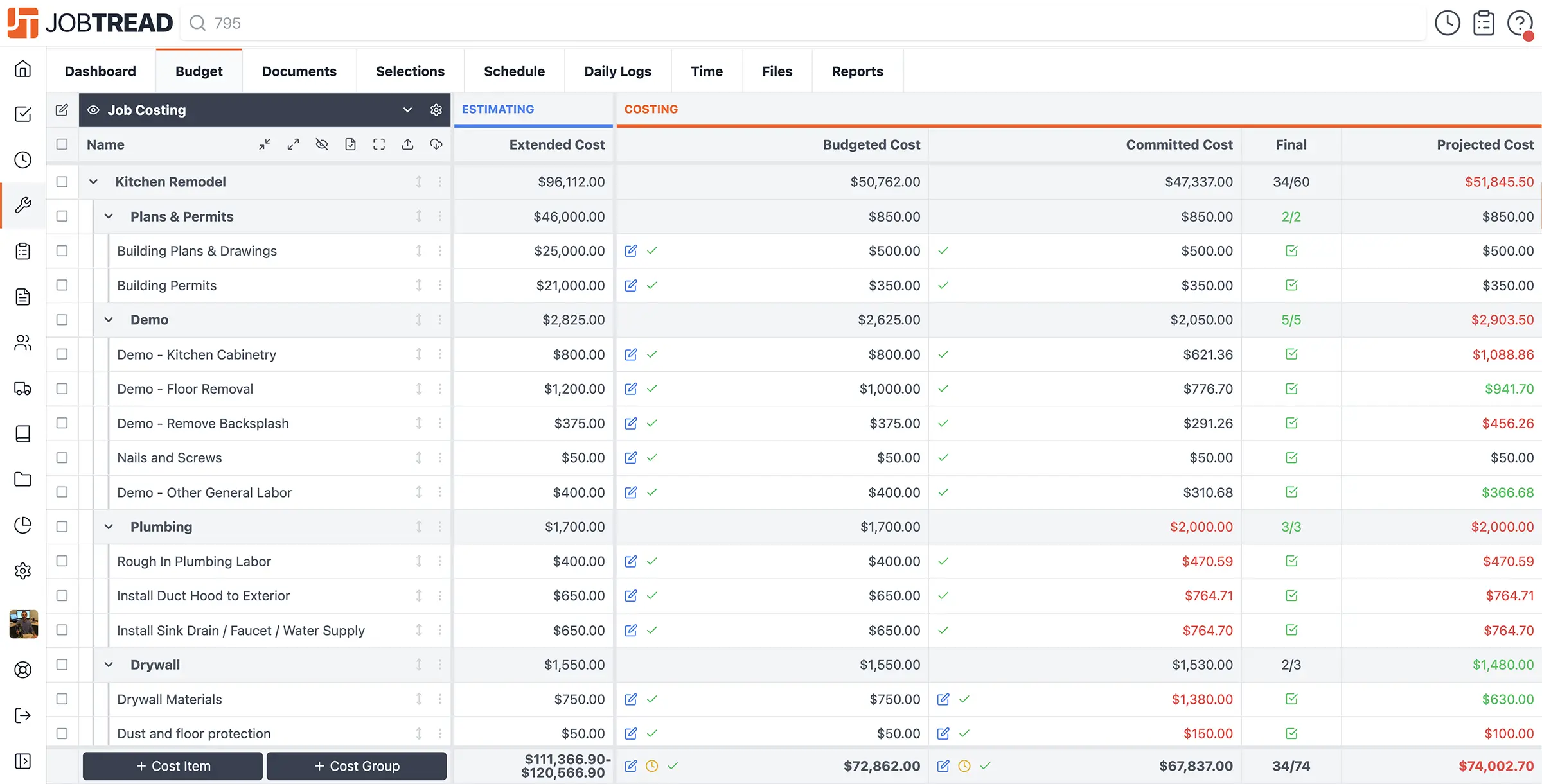Collapse the Demo cost group chevron
This screenshot has width=1542, height=784.
pyautogui.click(x=109, y=320)
